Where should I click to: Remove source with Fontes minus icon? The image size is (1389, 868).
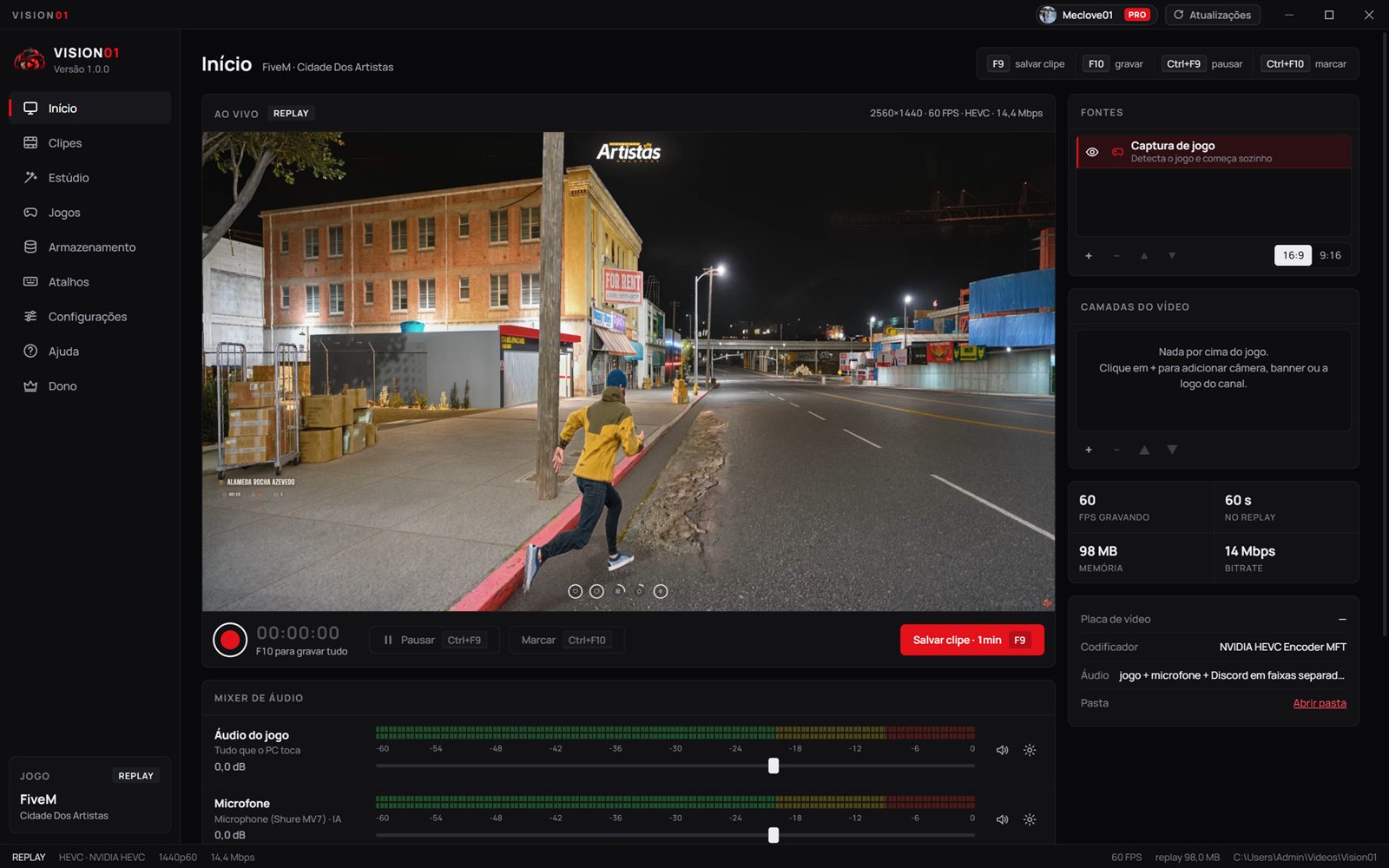[1116, 256]
